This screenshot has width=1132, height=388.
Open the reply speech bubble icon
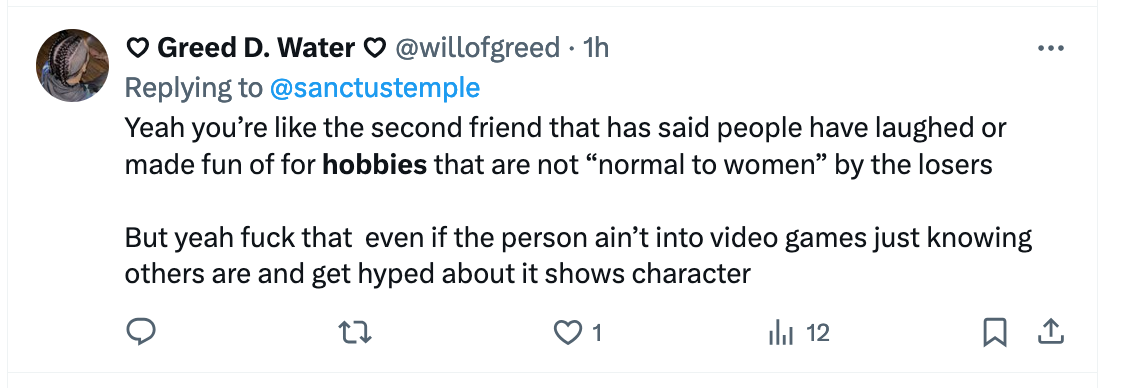coord(141,332)
